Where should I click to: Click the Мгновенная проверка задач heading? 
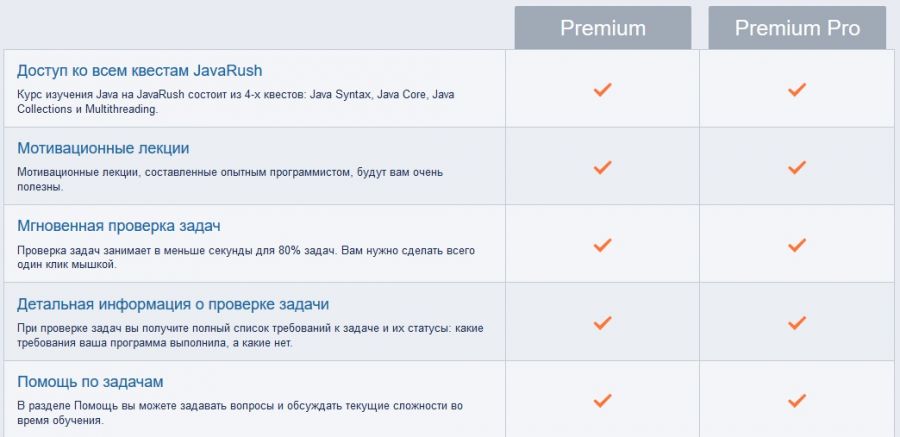118,226
